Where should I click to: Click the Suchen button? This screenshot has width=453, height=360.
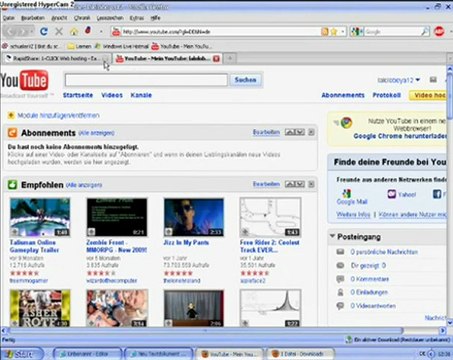click(245, 80)
